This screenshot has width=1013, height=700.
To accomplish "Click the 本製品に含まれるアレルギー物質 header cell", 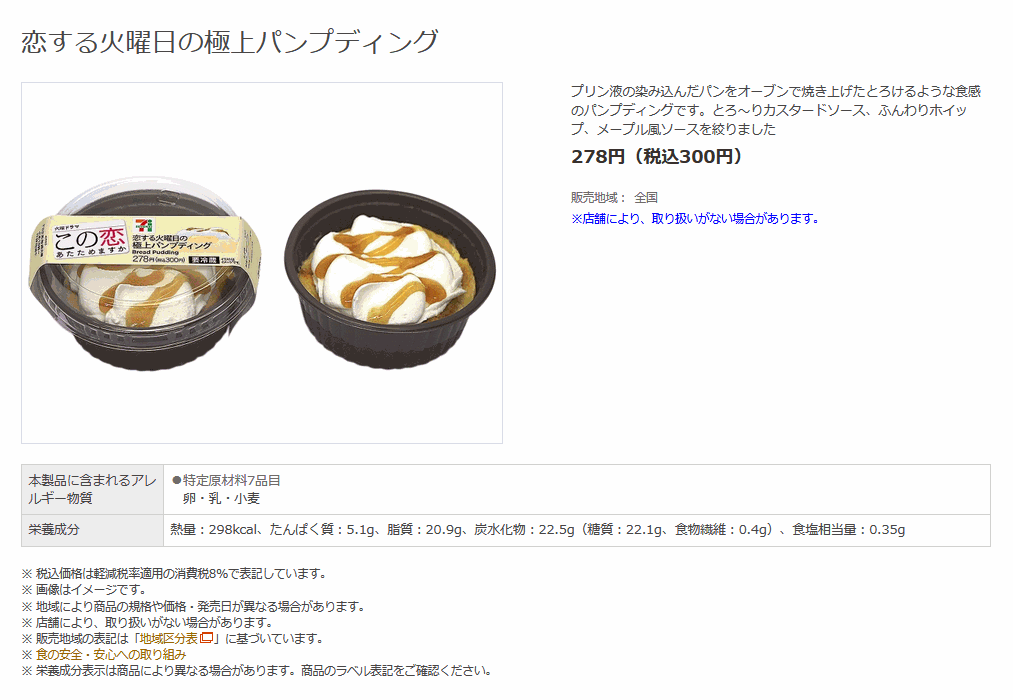I will (x=92, y=489).
